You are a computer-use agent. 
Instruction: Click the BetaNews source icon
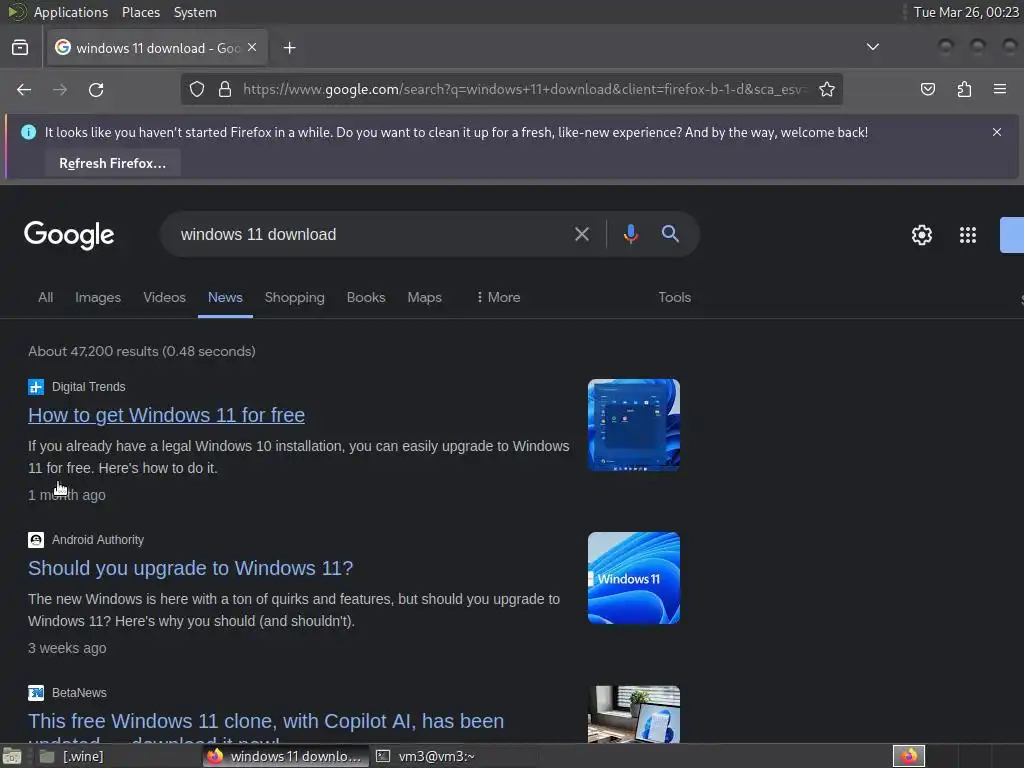tap(36, 692)
